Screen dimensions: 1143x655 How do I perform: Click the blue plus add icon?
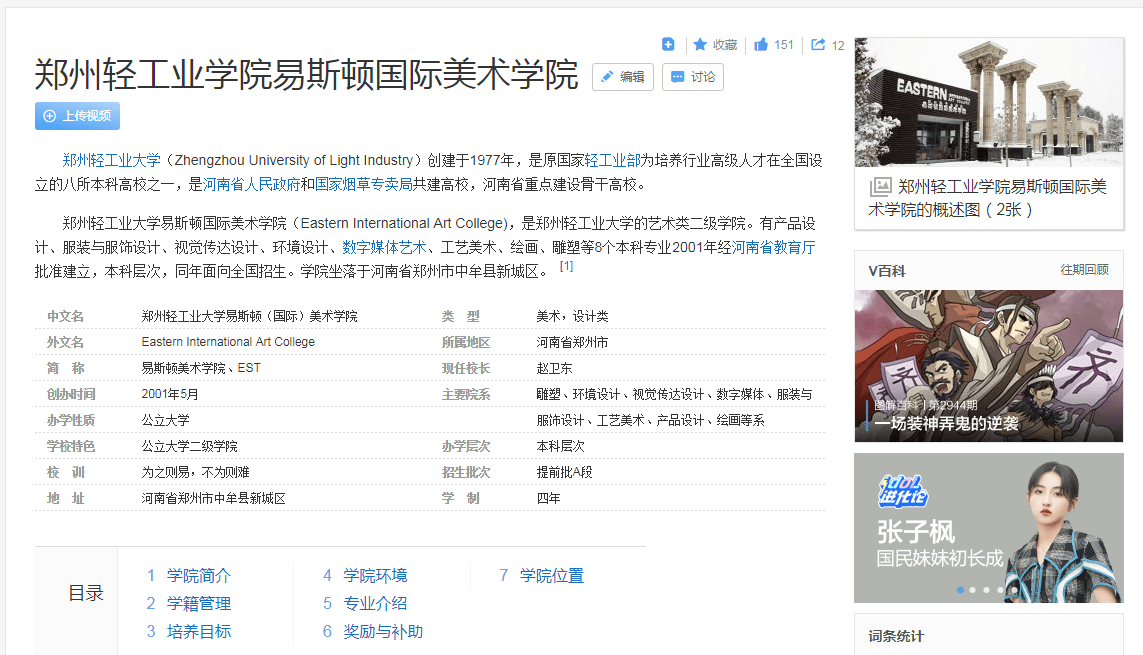click(x=668, y=44)
